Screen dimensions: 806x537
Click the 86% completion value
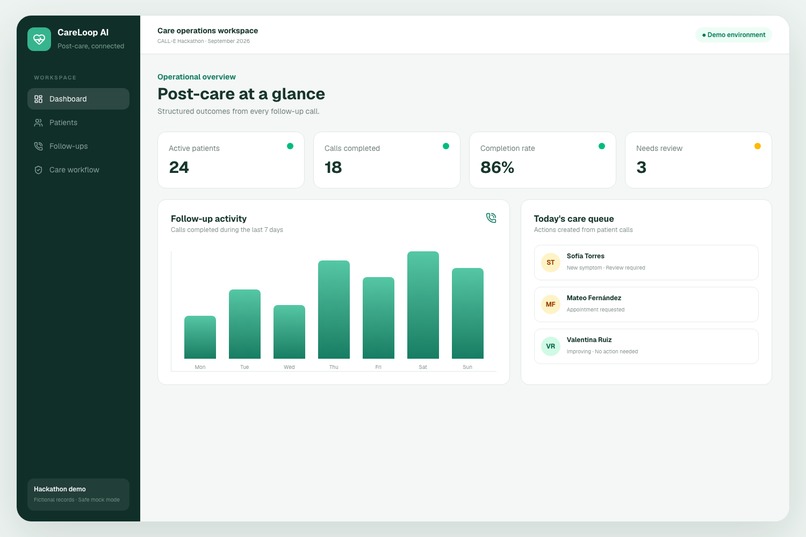coord(497,168)
